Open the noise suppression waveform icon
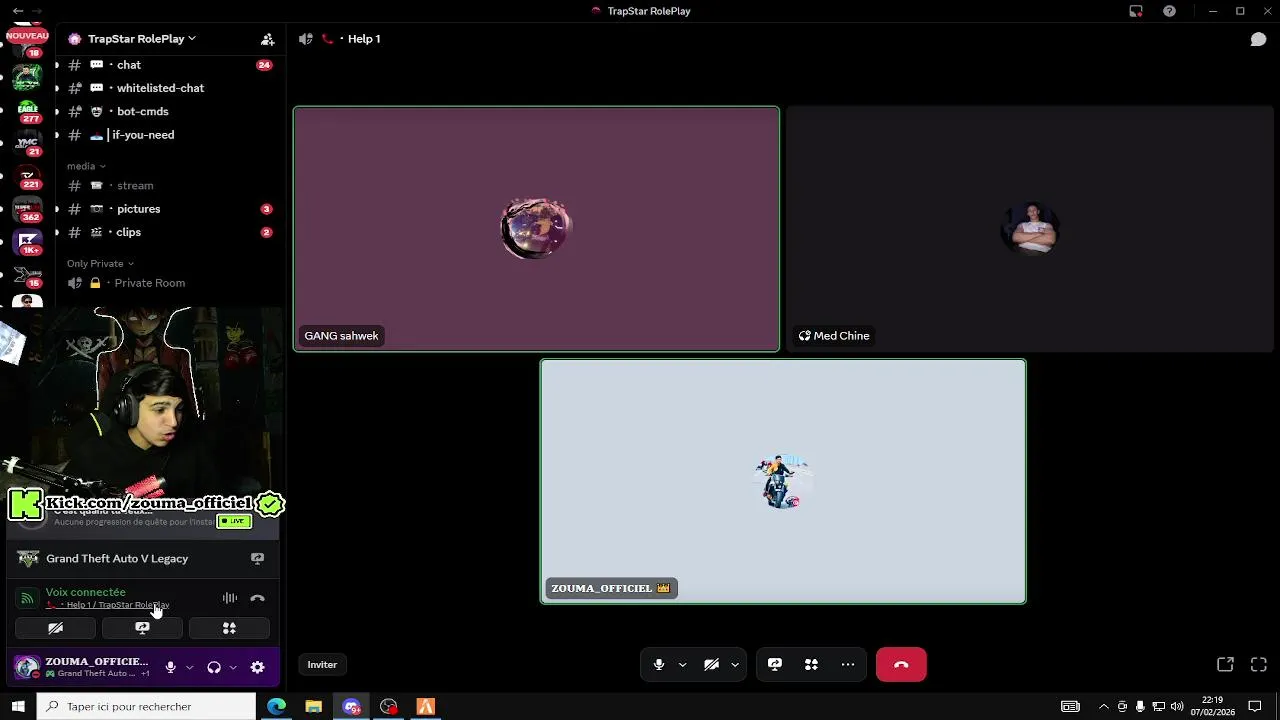 (x=230, y=598)
